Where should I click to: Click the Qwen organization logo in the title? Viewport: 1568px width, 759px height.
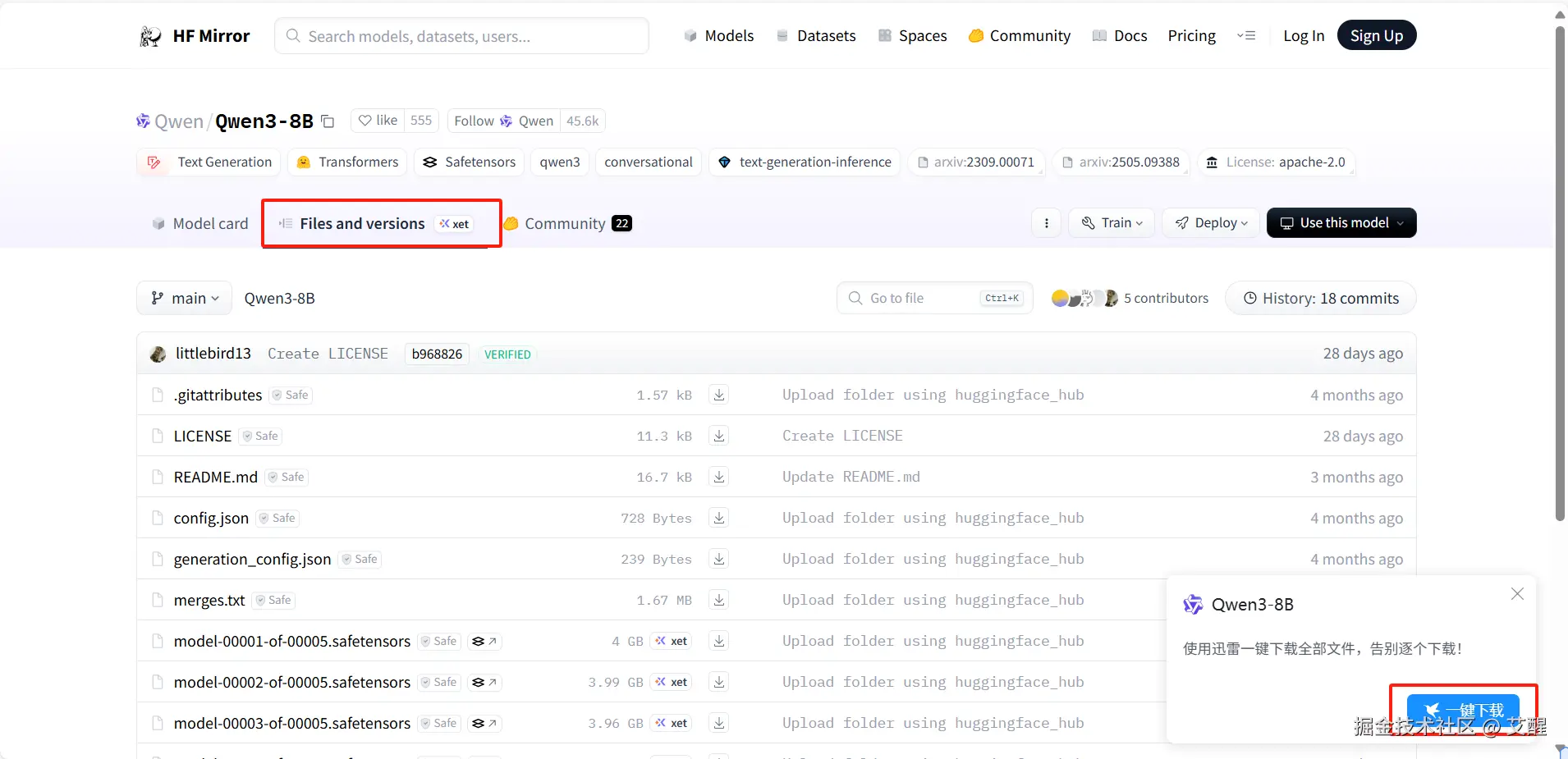[143, 121]
